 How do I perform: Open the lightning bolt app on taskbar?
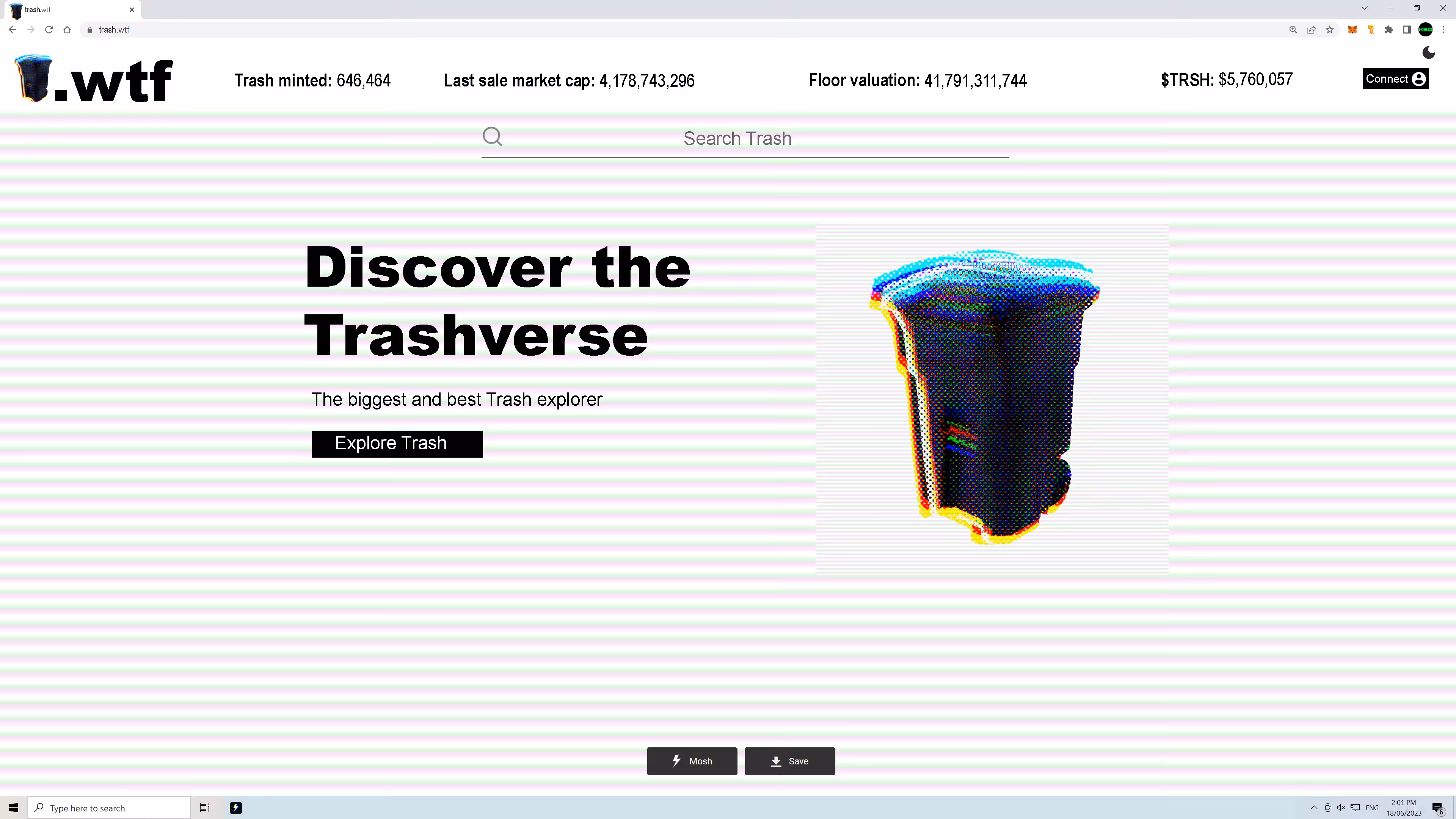[x=236, y=808]
